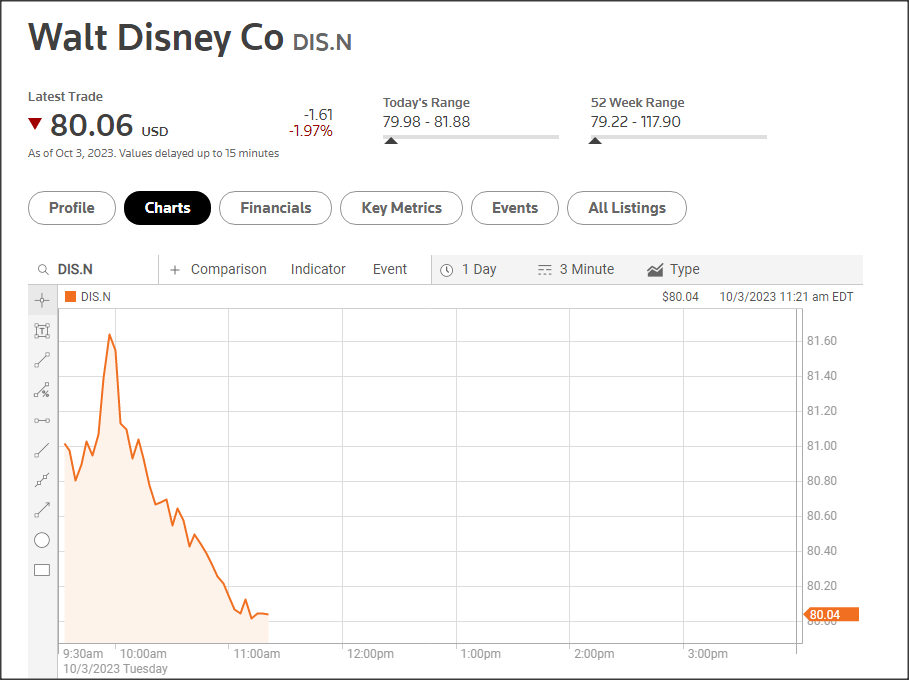The width and height of the screenshot is (909, 680).
Task: Click the 80.40 price axis label
Action: (822, 551)
